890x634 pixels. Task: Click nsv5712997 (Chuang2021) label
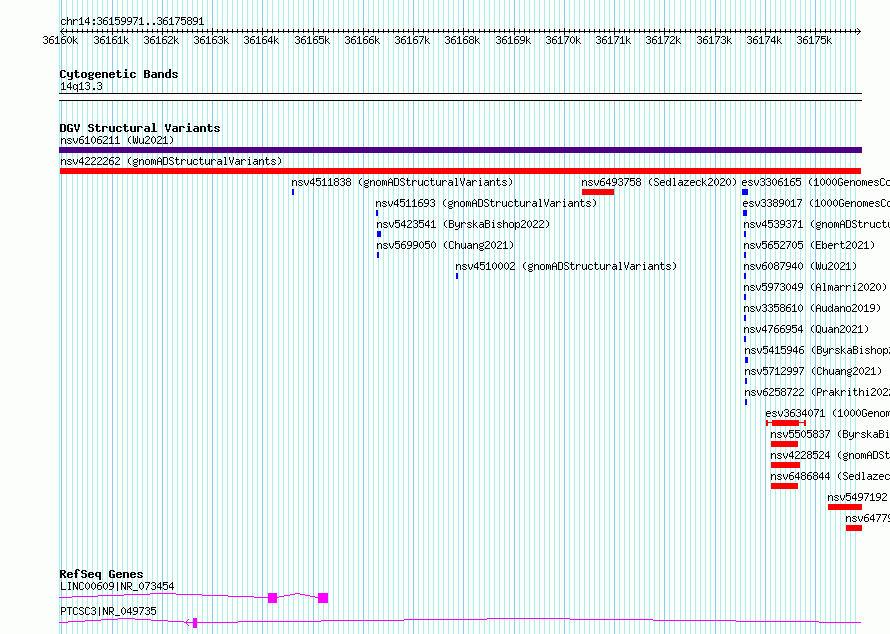(813, 371)
